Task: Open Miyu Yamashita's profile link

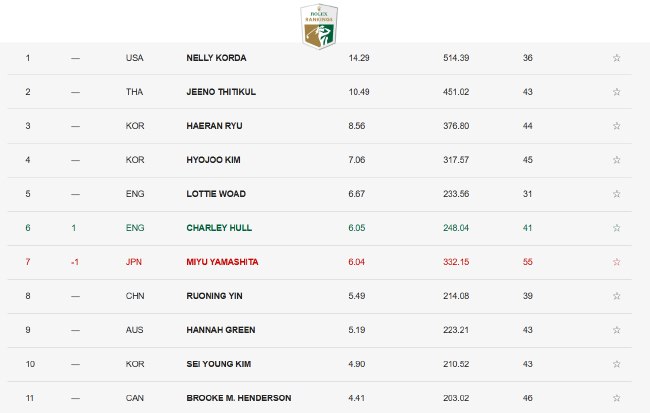Action: [222, 262]
